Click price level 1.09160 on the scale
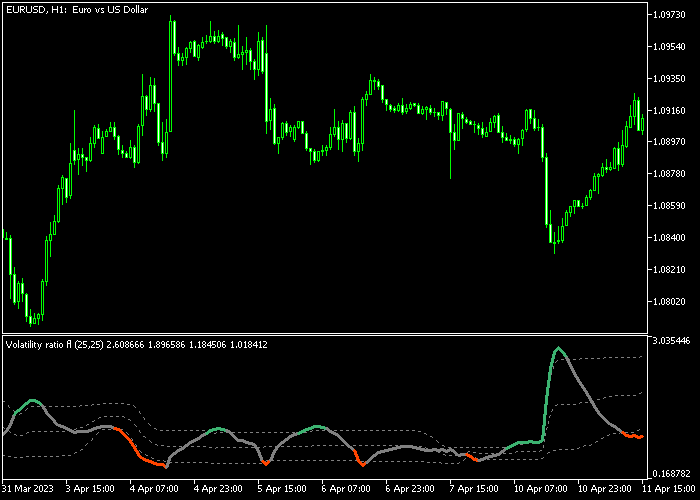The width and height of the screenshot is (700, 500). (669, 110)
